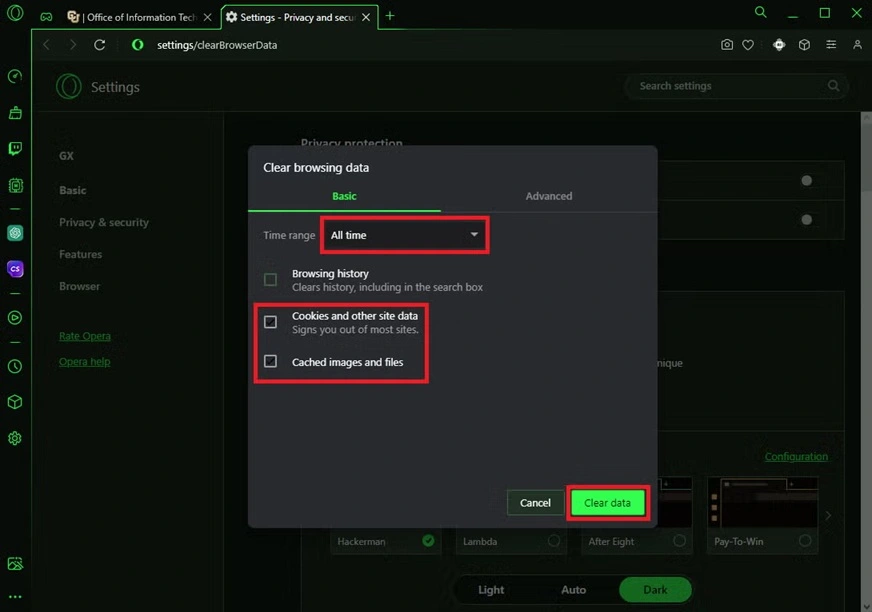The height and width of the screenshot is (612, 872).
Task: Reload the page with refresh icon
Action: (100, 45)
